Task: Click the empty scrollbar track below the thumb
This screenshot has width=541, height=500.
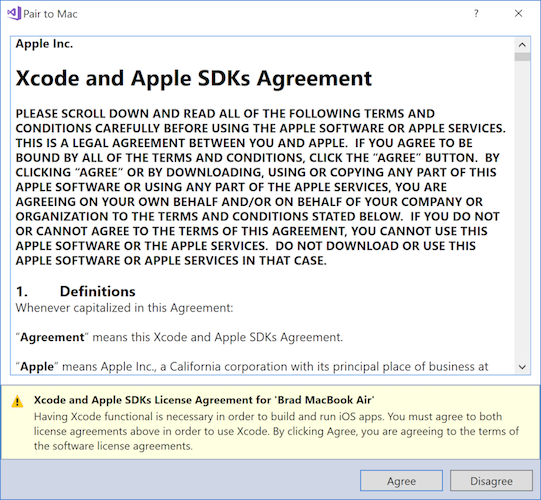Action: coord(522,210)
